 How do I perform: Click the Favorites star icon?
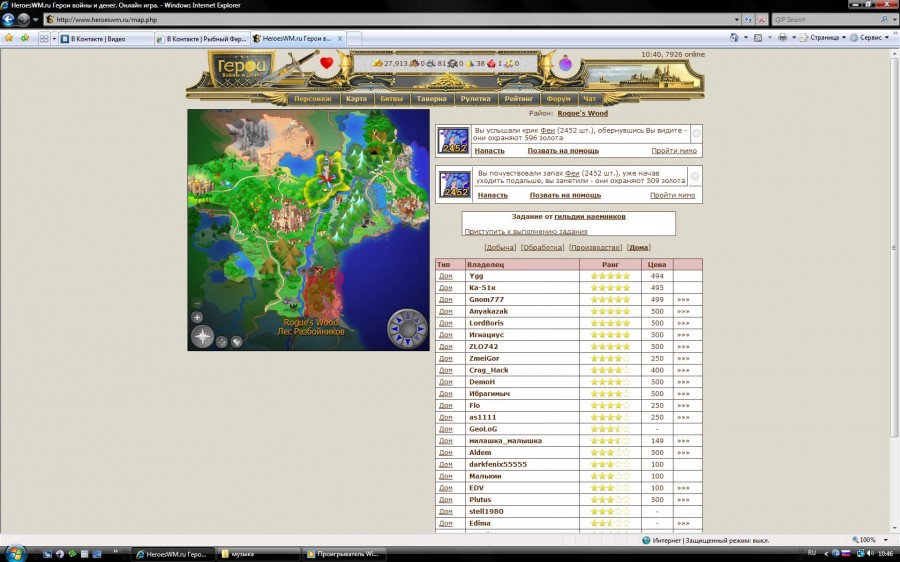pyautogui.click(x=9, y=38)
